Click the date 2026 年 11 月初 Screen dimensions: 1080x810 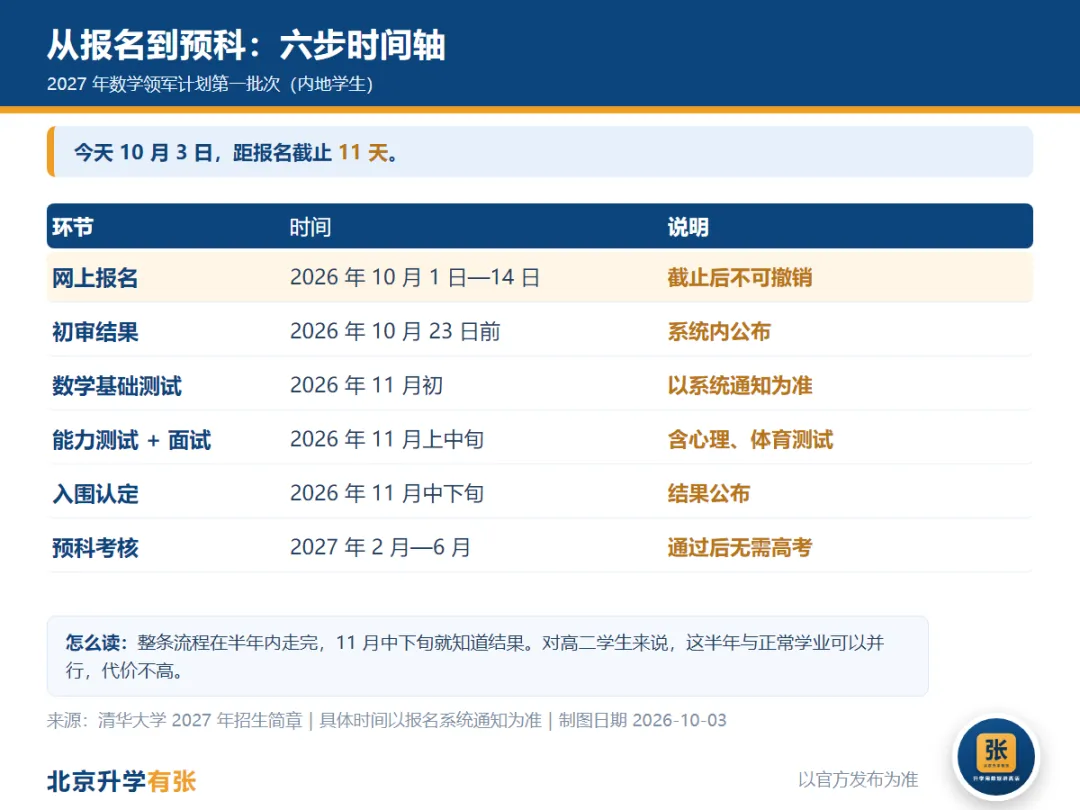point(366,386)
